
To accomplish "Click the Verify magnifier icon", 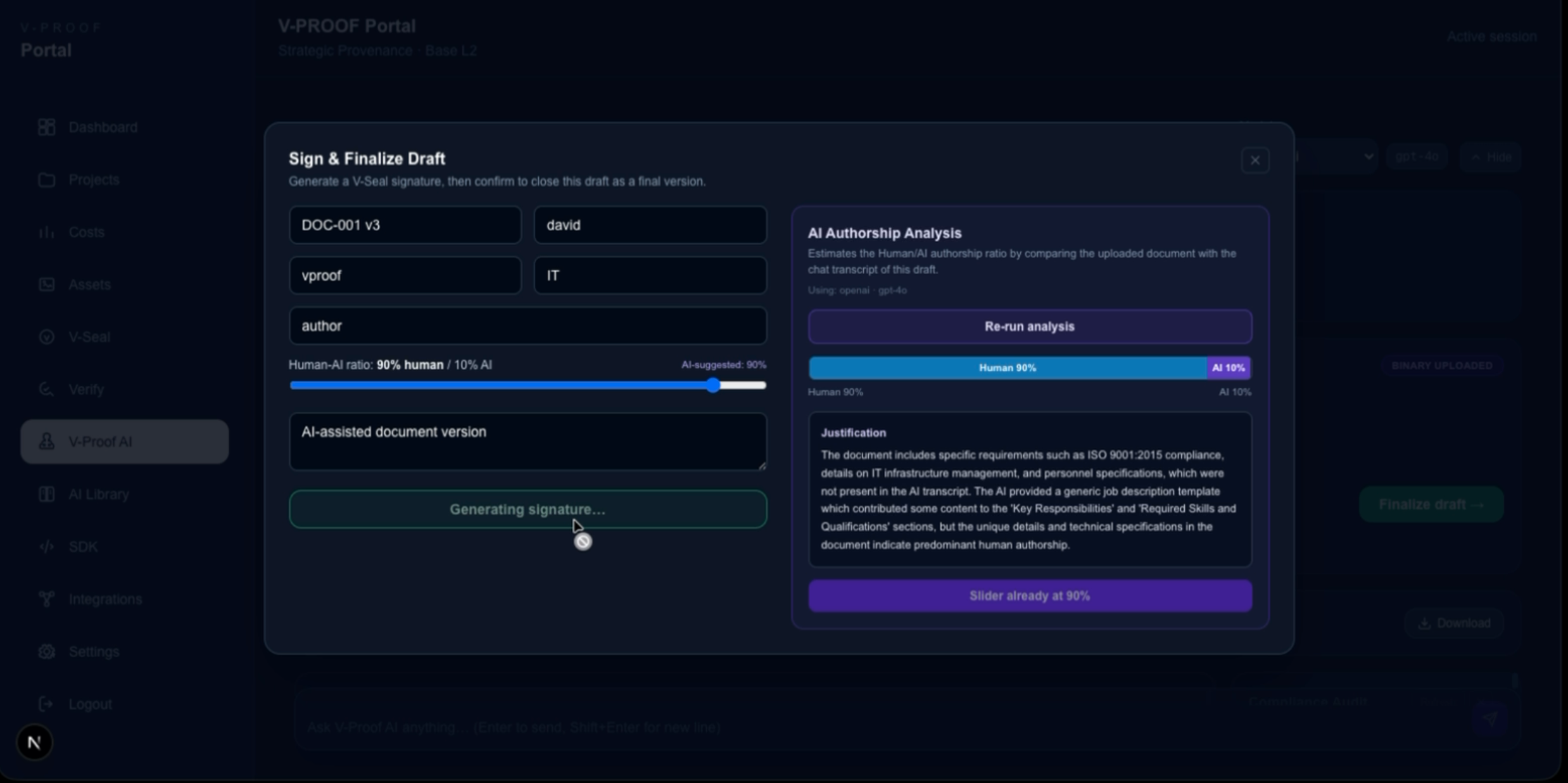I will point(46,390).
